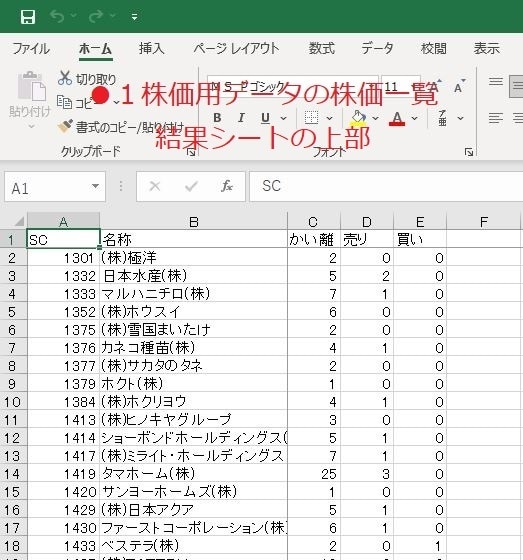
Task: Select column C header
Action: (x=314, y=222)
